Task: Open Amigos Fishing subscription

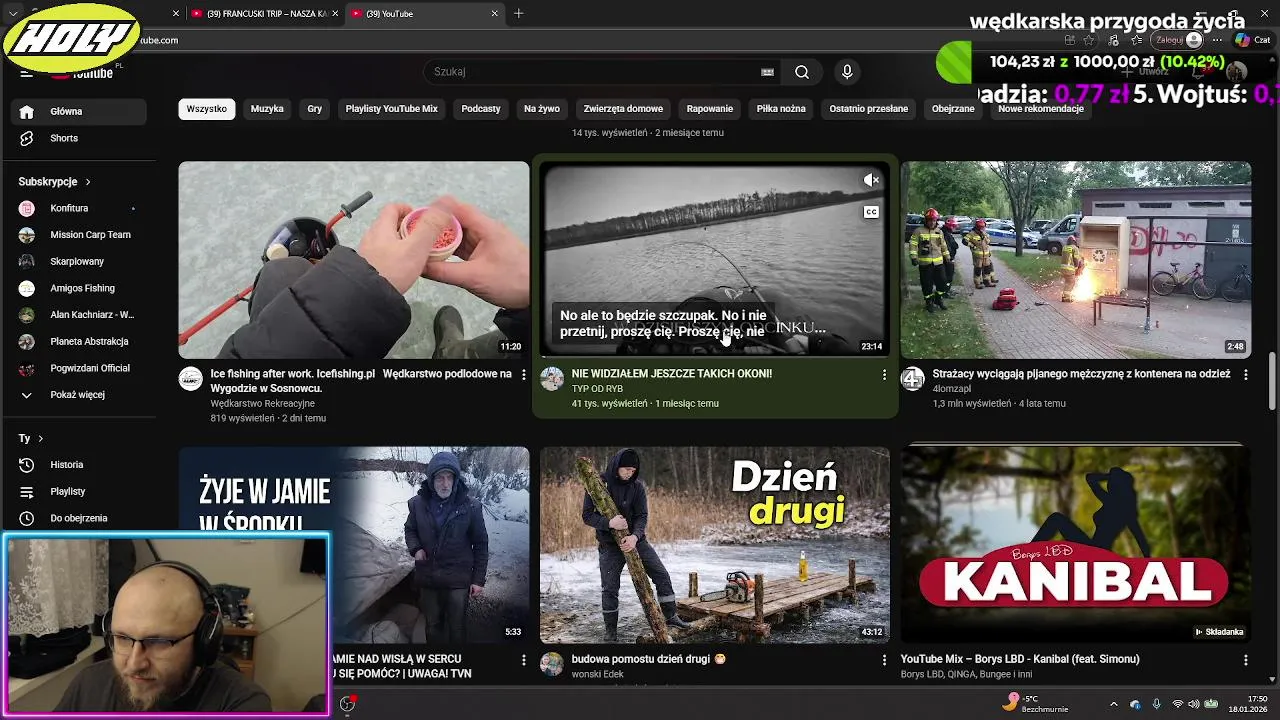Action: [x=80, y=288]
